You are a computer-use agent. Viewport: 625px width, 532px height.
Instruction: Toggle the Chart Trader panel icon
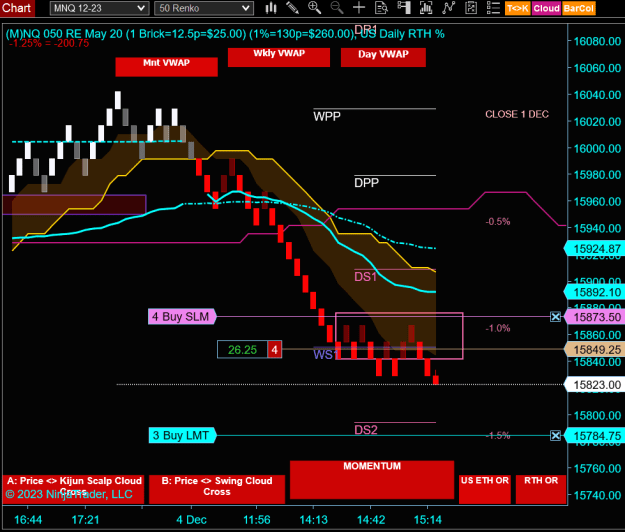[x=403, y=8]
